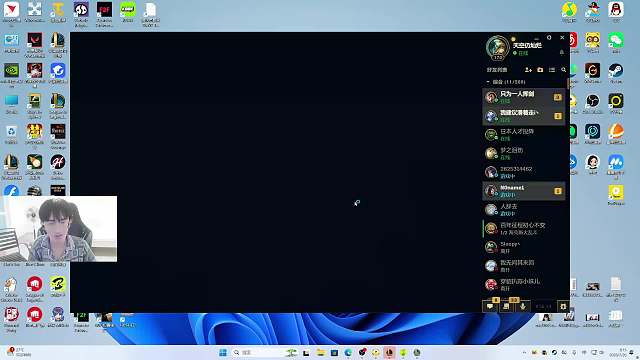Image resolution: width=640 pixels, height=360 pixels.
Task: Click the list view options icon
Action: click(x=552, y=70)
